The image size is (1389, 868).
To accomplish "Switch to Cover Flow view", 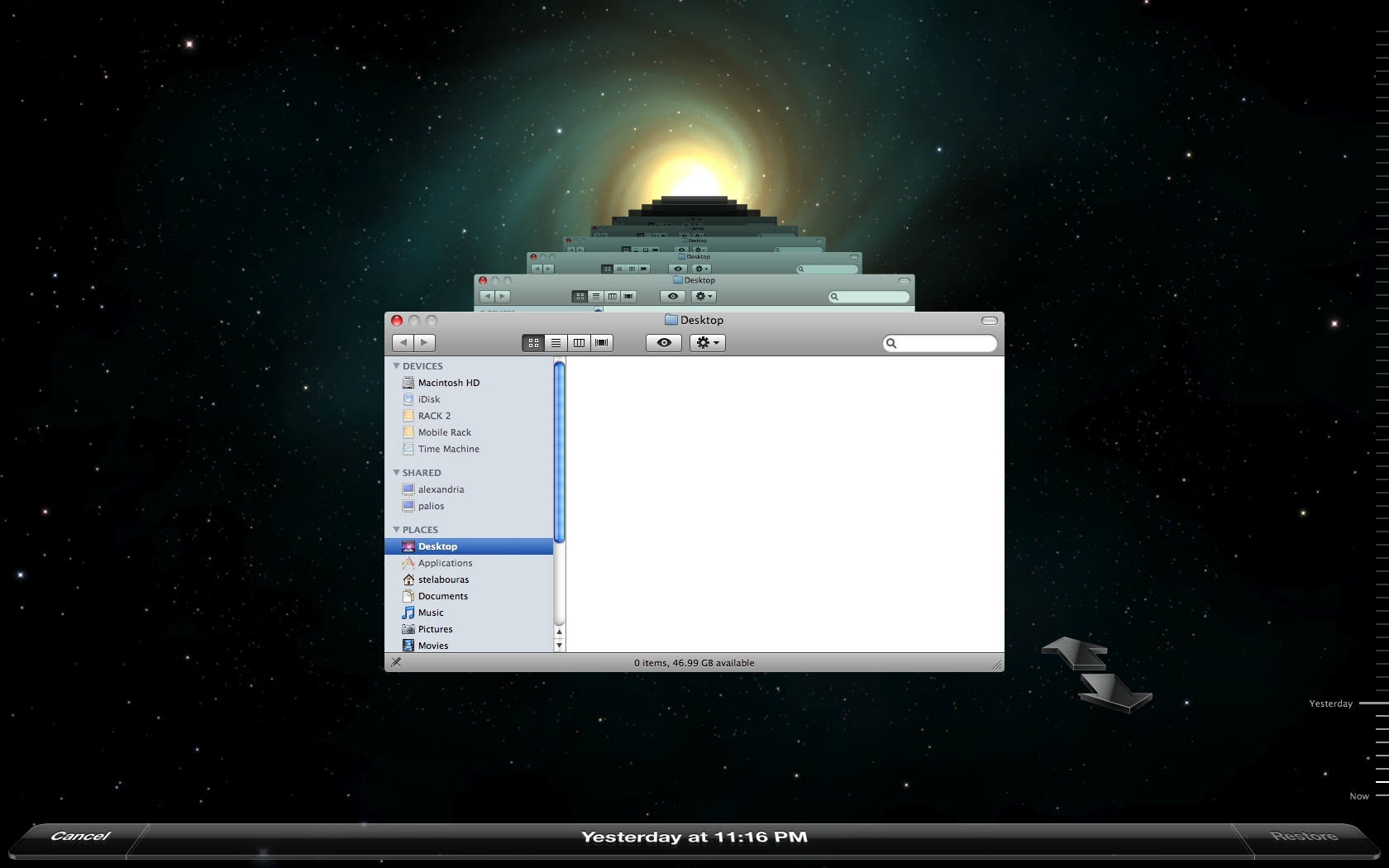I will pyautogui.click(x=602, y=343).
